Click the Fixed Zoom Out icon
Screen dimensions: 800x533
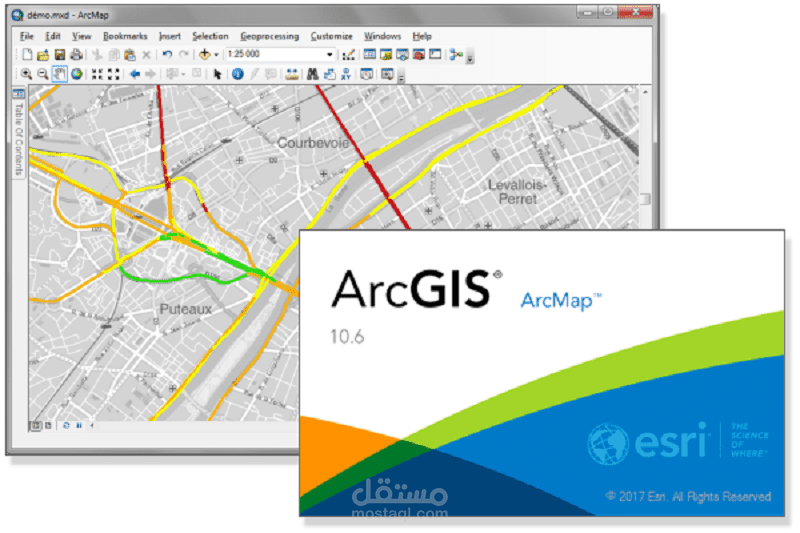coord(113,74)
